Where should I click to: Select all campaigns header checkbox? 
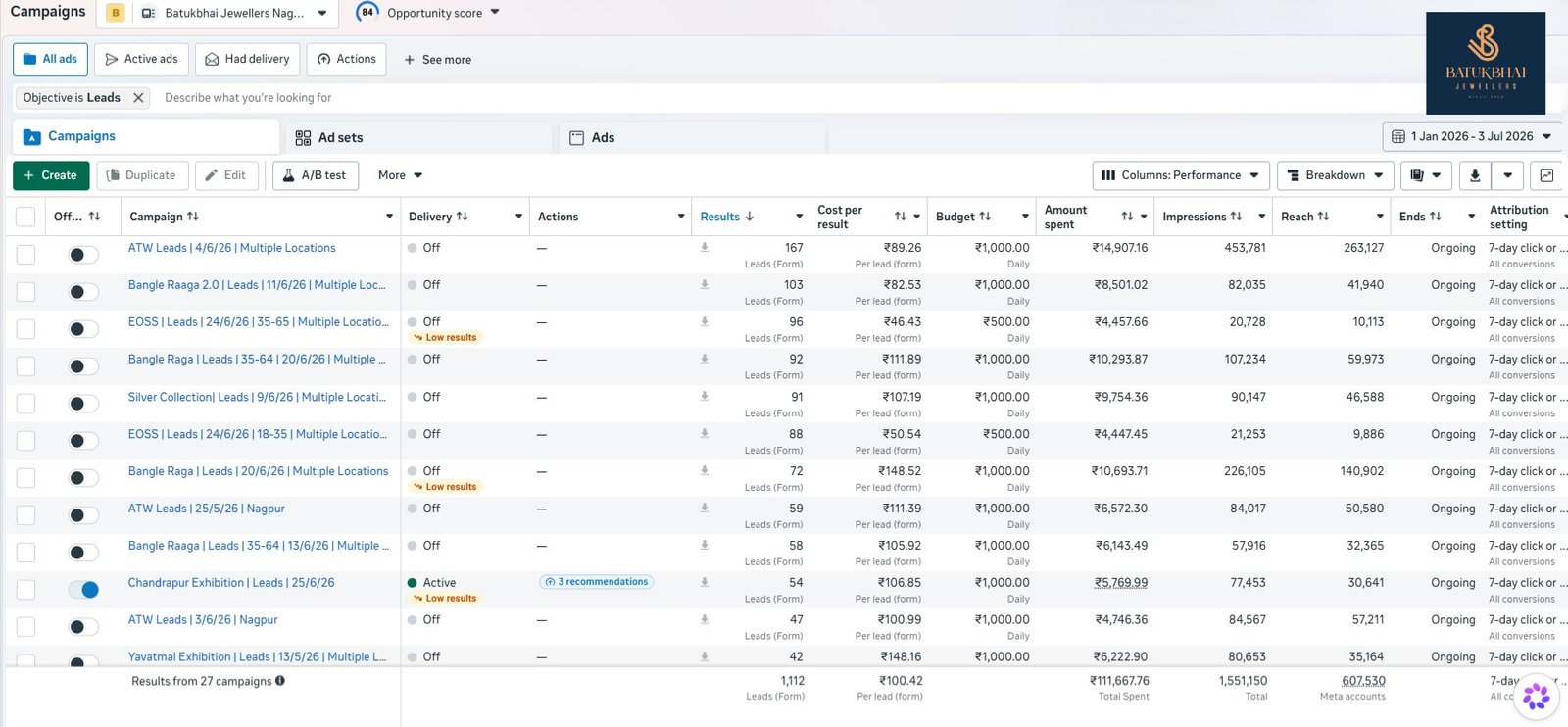pos(25,217)
